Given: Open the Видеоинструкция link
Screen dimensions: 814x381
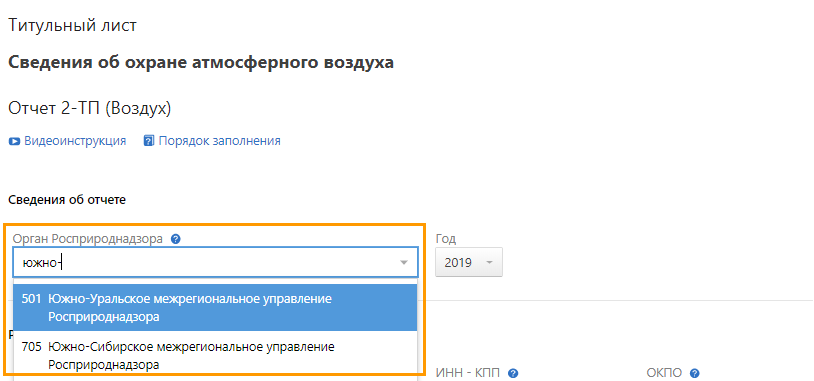Looking at the screenshot, I should [75, 141].
